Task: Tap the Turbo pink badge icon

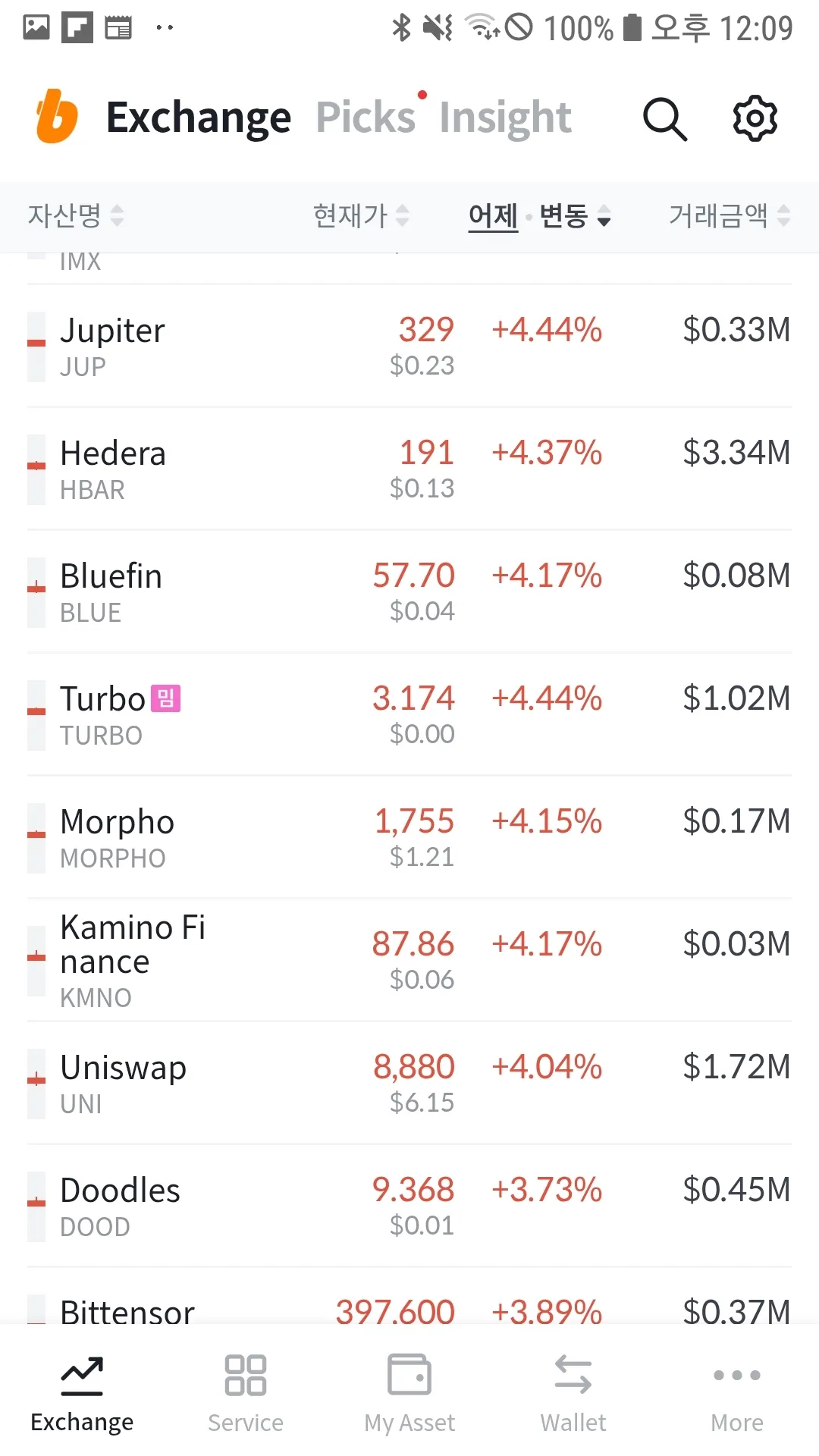Action: point(165,698)
